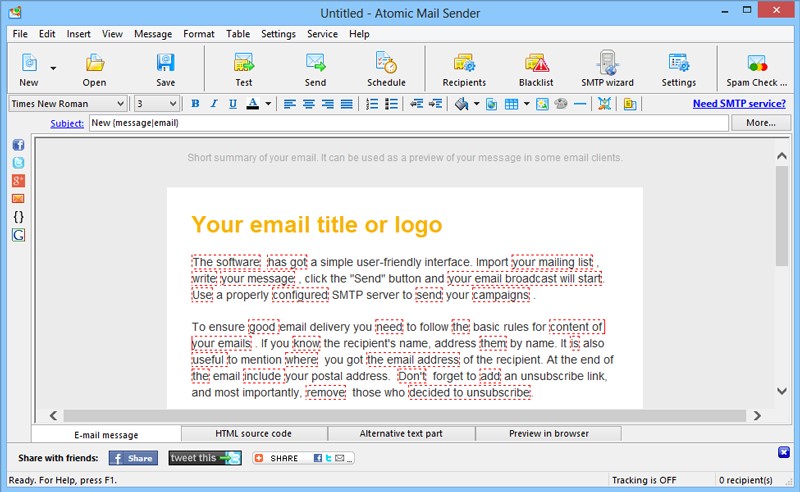
Task: Click the More... button
Action: click(x=760, y=123)
